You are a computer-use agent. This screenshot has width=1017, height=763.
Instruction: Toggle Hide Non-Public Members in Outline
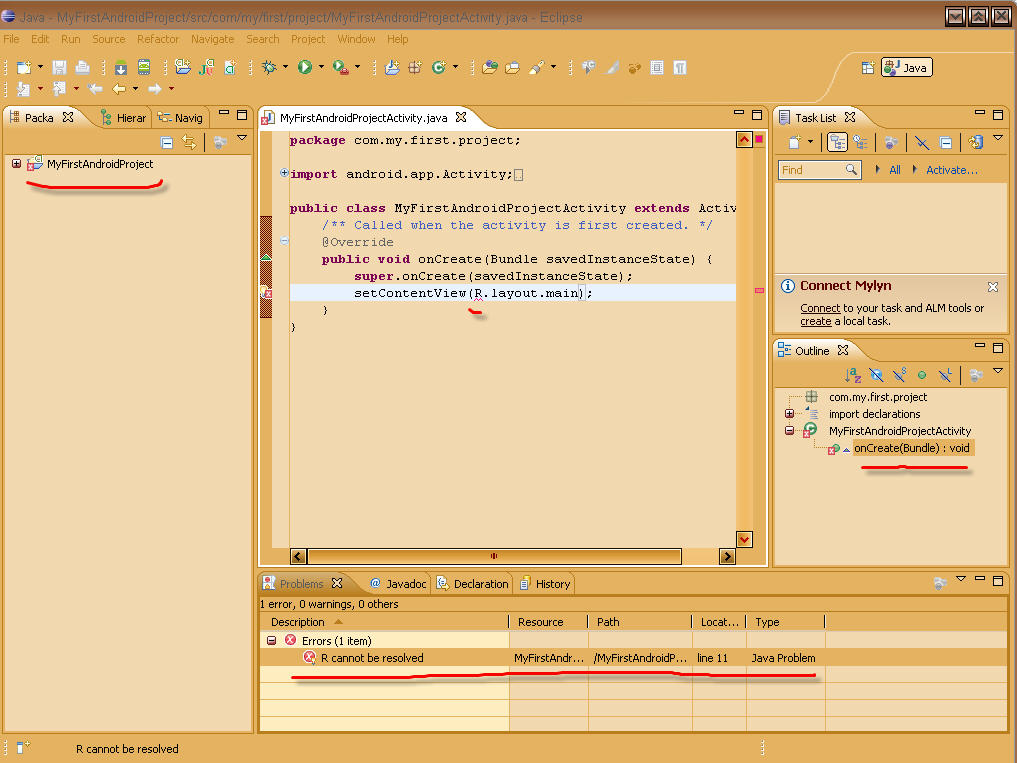tap(922, 375)
